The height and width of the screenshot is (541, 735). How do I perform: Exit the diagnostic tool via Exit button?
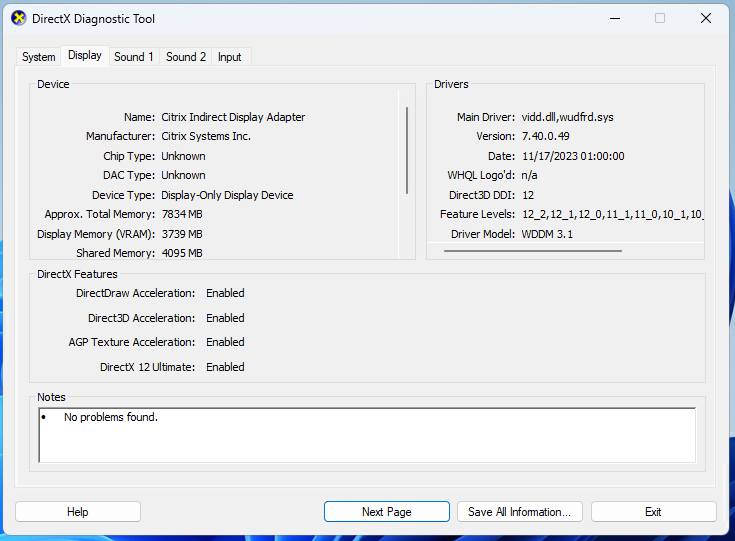click(653, 512)
